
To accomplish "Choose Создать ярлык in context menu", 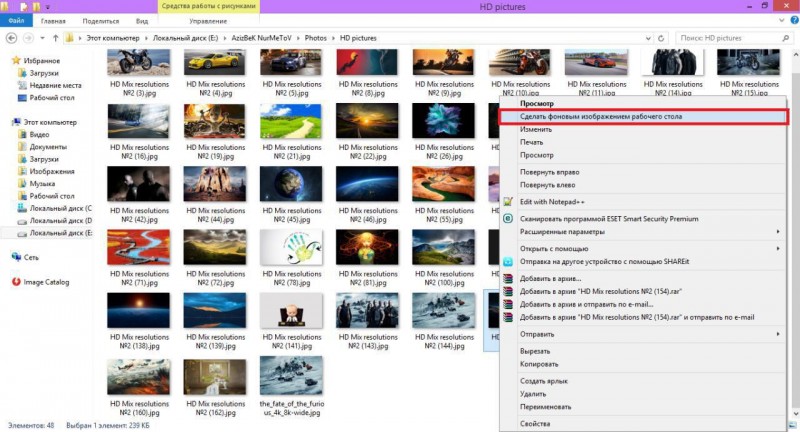I will click(643, 382).
